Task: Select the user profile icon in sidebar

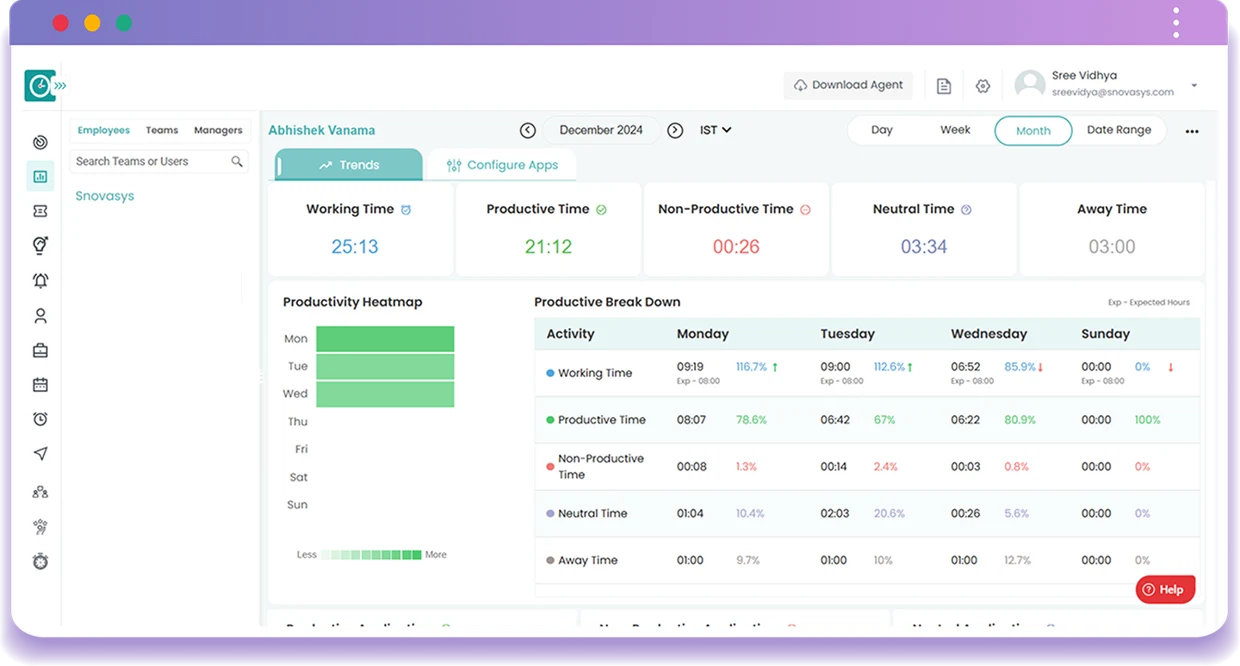Action: [x=40, y=315]
